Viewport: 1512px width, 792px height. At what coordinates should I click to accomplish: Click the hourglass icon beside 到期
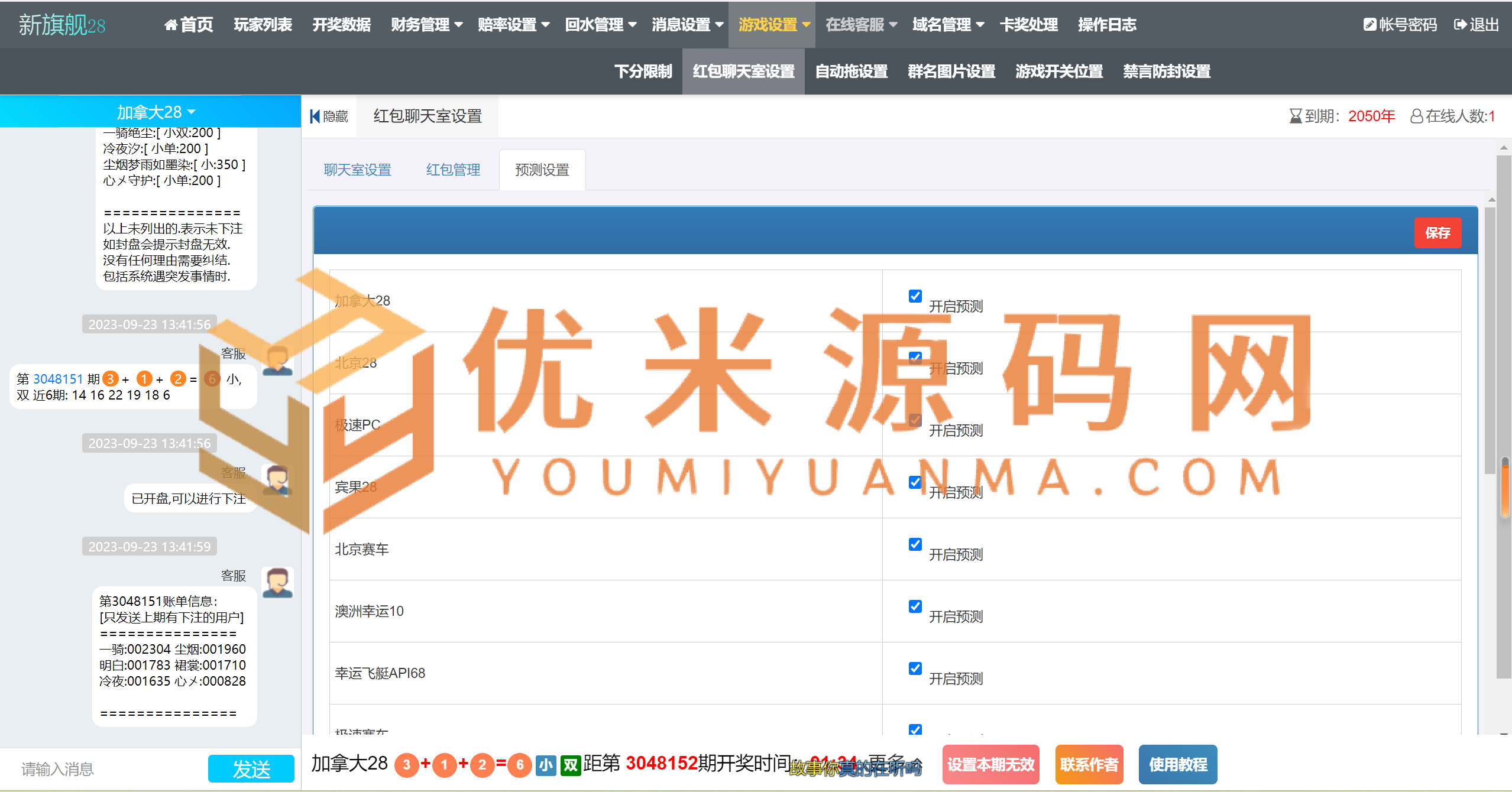(x=1296, y=116)
